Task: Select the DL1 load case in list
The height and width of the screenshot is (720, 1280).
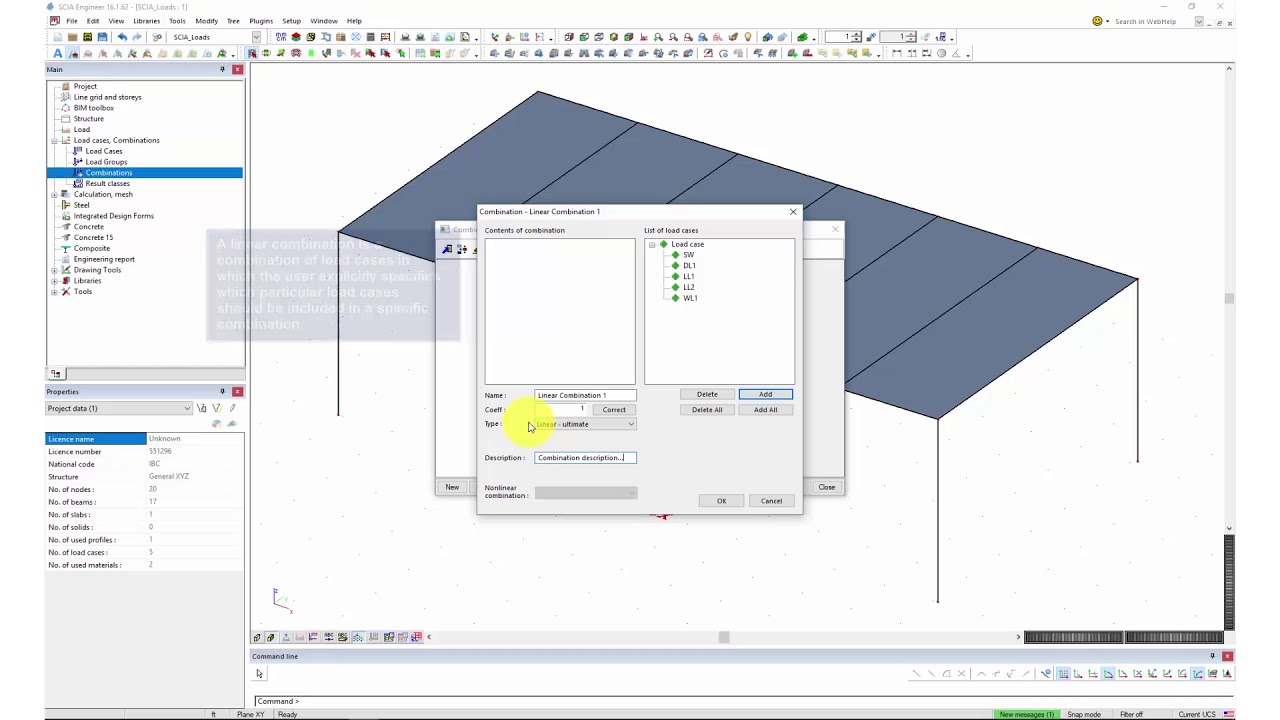Action: point(689,266)
